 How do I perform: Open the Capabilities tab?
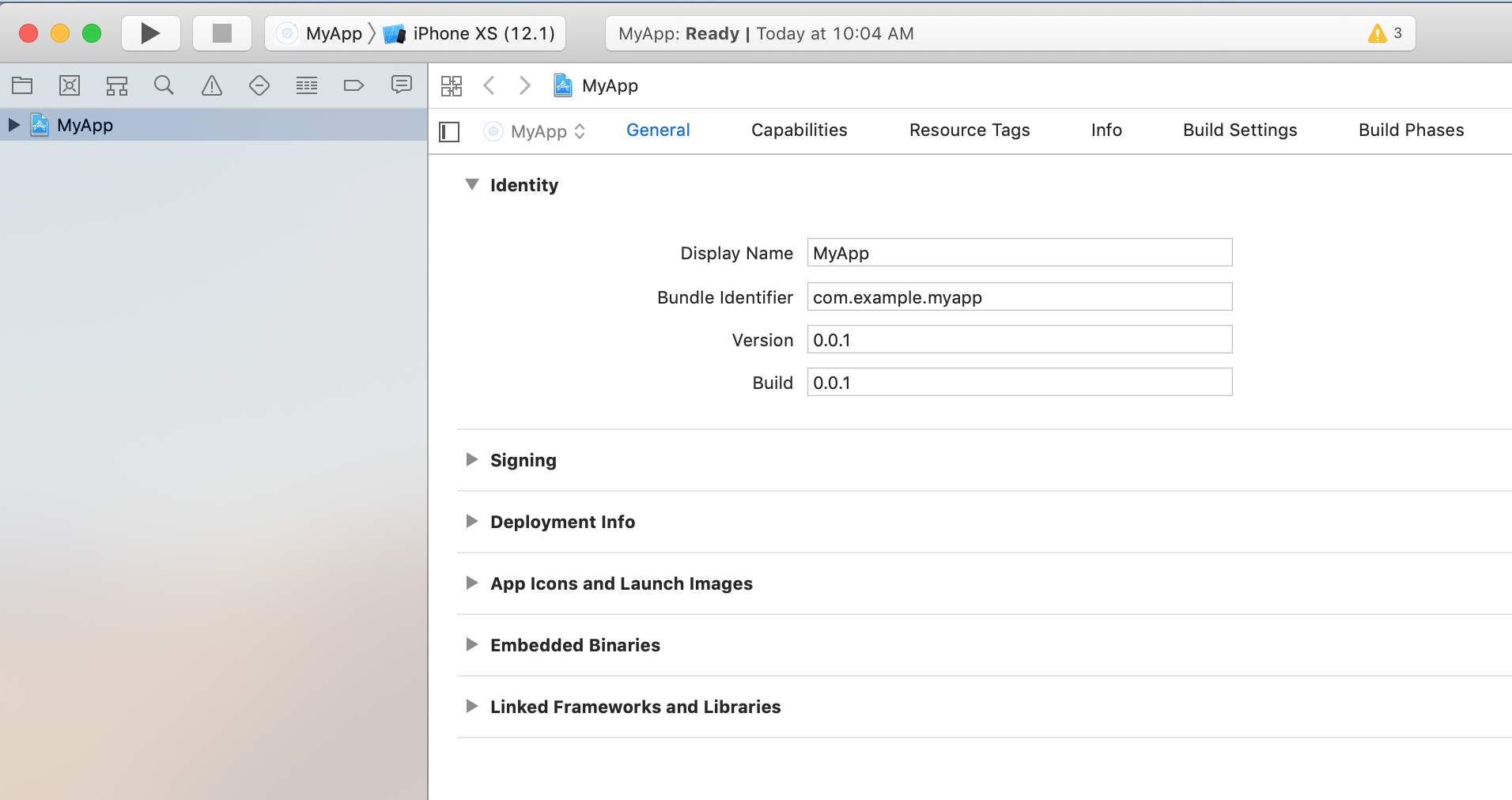[x=799, y=130]
